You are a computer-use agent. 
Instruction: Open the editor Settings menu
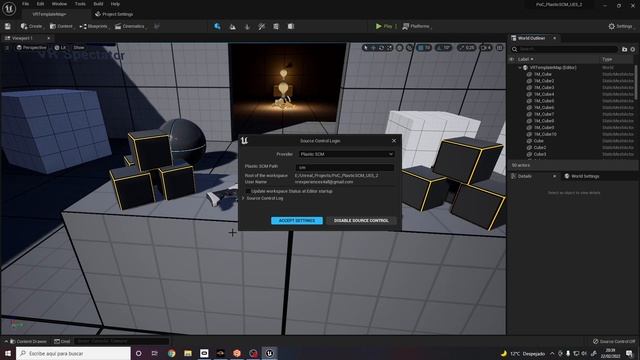(x=620, y=26)
